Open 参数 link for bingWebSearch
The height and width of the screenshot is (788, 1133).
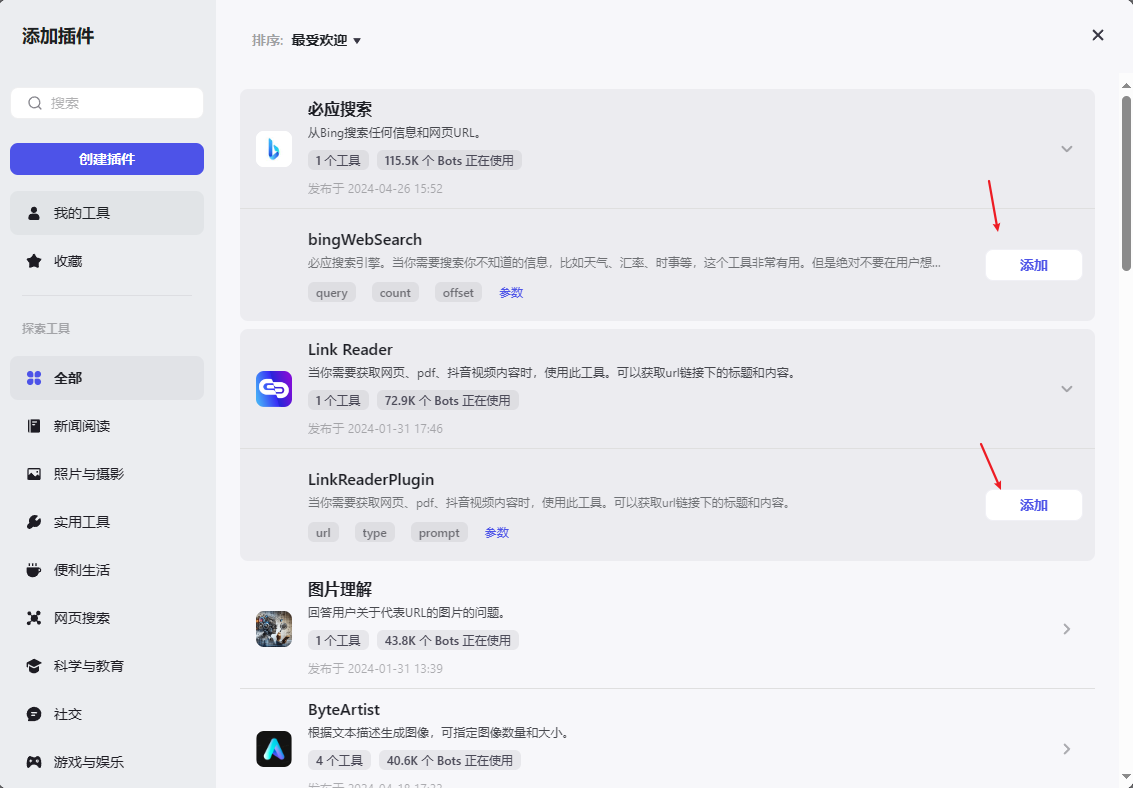(x=511, y=293)
